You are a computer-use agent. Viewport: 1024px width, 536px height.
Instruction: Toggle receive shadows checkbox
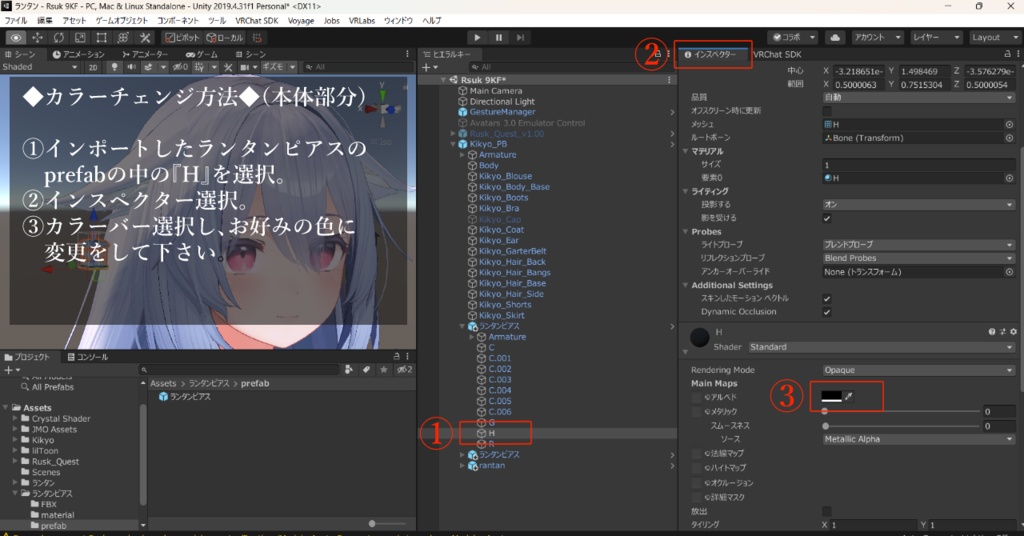(x=827, y=218)
